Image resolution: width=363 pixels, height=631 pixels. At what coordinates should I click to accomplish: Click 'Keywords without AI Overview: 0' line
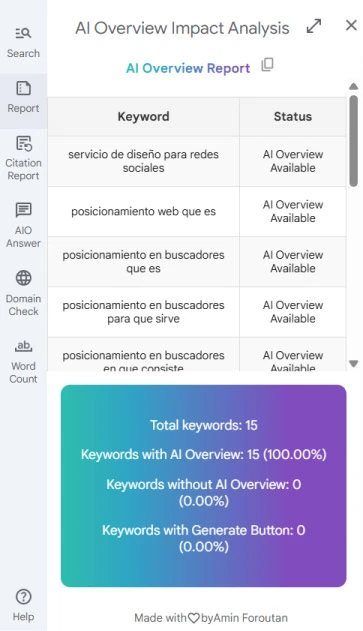[204, 492]
